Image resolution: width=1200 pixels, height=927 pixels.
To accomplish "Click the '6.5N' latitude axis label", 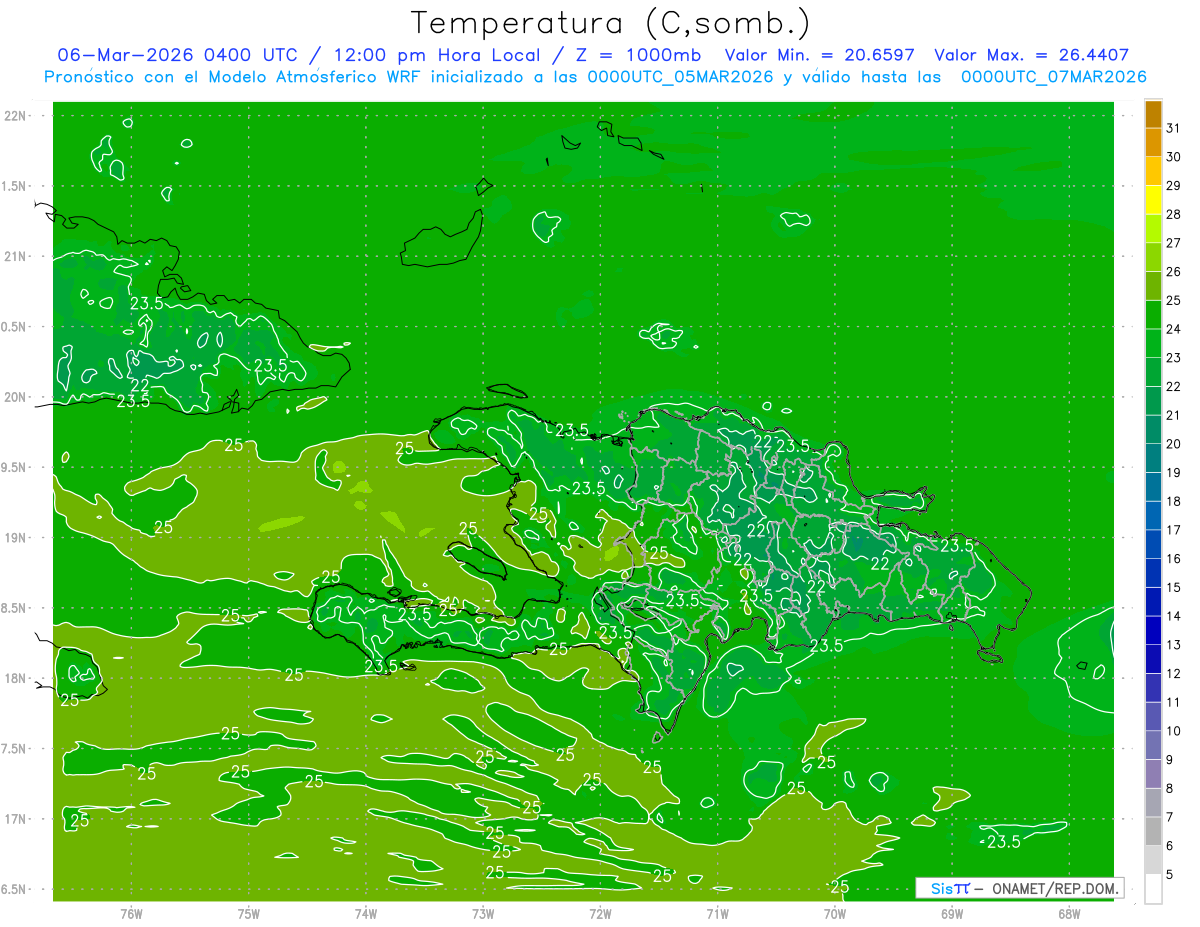I will (x=14, y=889).
